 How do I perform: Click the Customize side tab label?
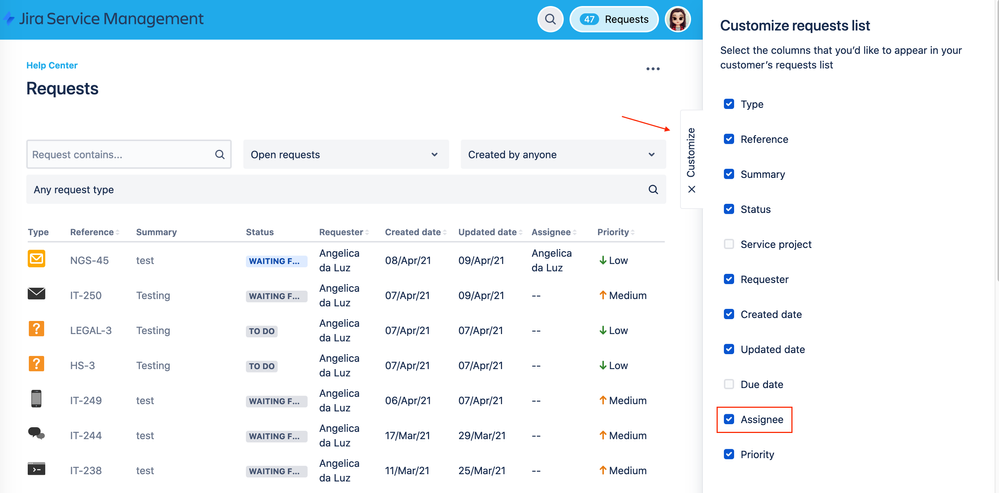[x=691, y=152]
